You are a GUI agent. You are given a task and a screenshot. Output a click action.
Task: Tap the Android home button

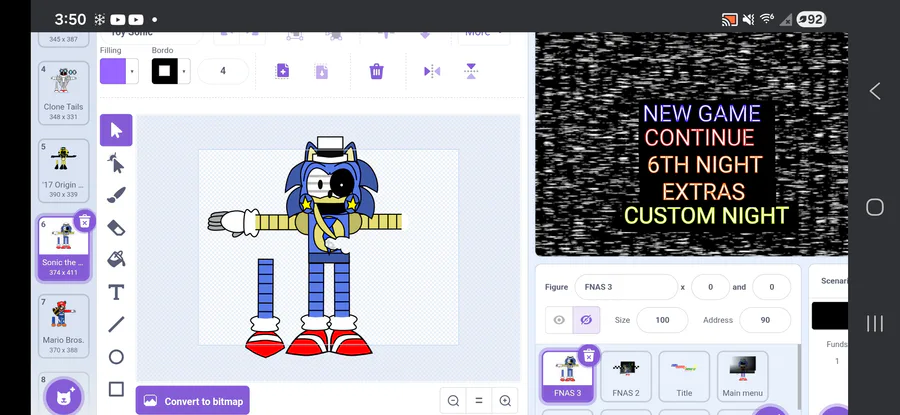[875, 207]
